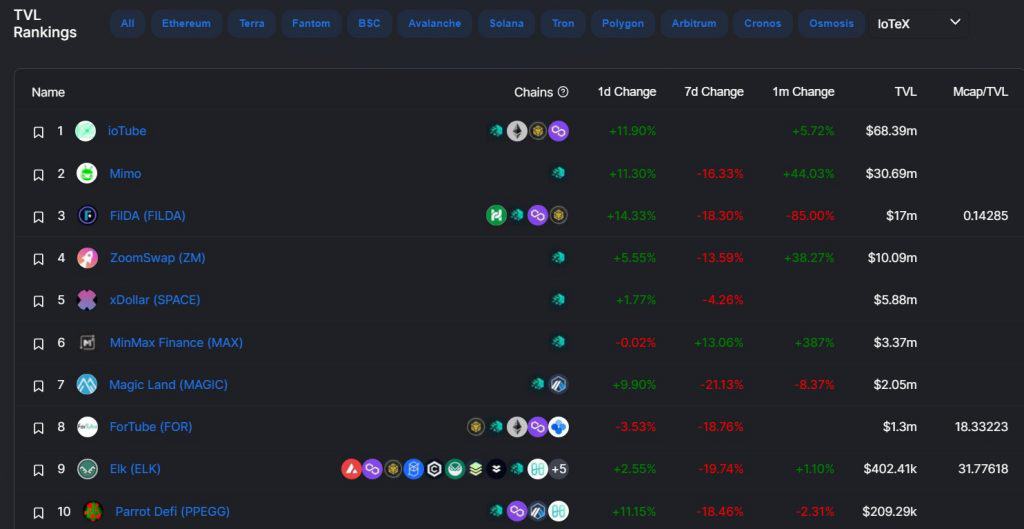Click the xDollar logo icon
Image resolution: width=1024 pixels, height=529 pixels.
click(x=87, y=300)
